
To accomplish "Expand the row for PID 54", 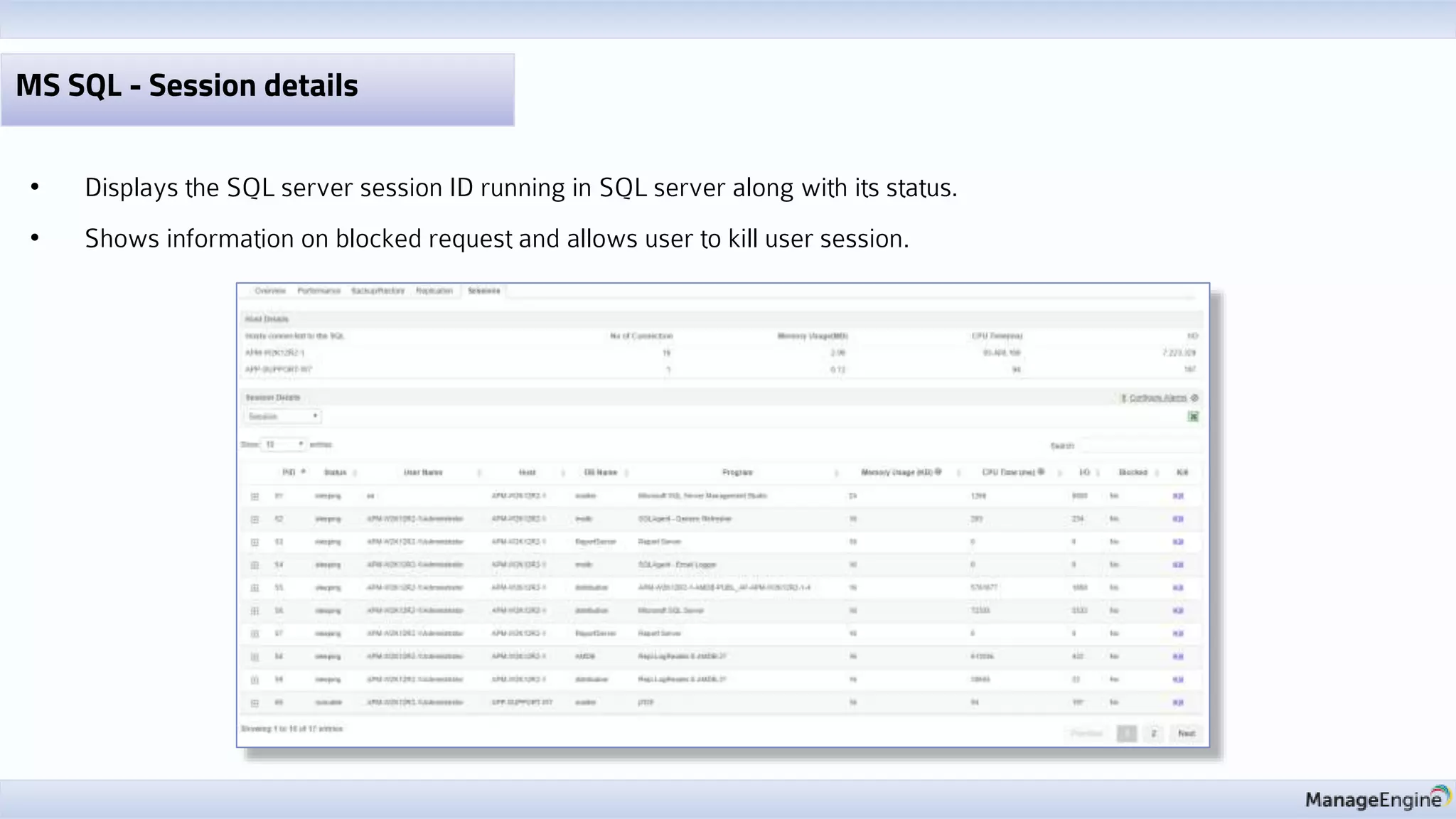I will click(x=255, y=565).
